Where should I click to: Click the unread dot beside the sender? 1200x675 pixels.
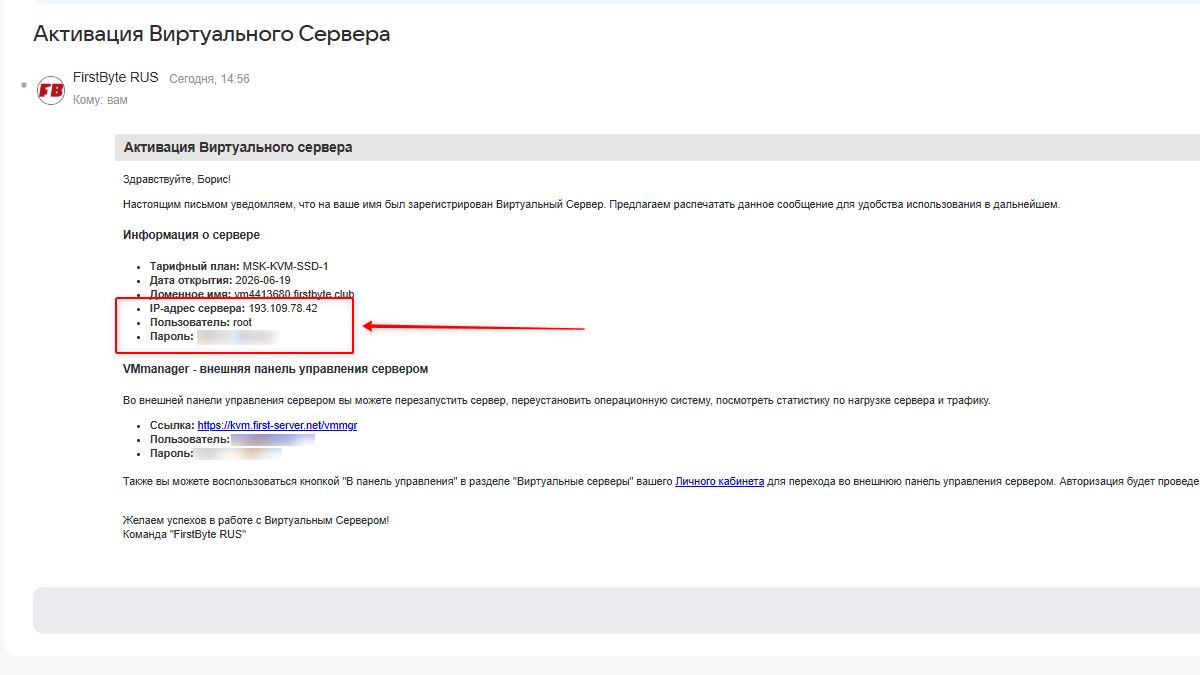pyautogui.click(x=24, y=86)
